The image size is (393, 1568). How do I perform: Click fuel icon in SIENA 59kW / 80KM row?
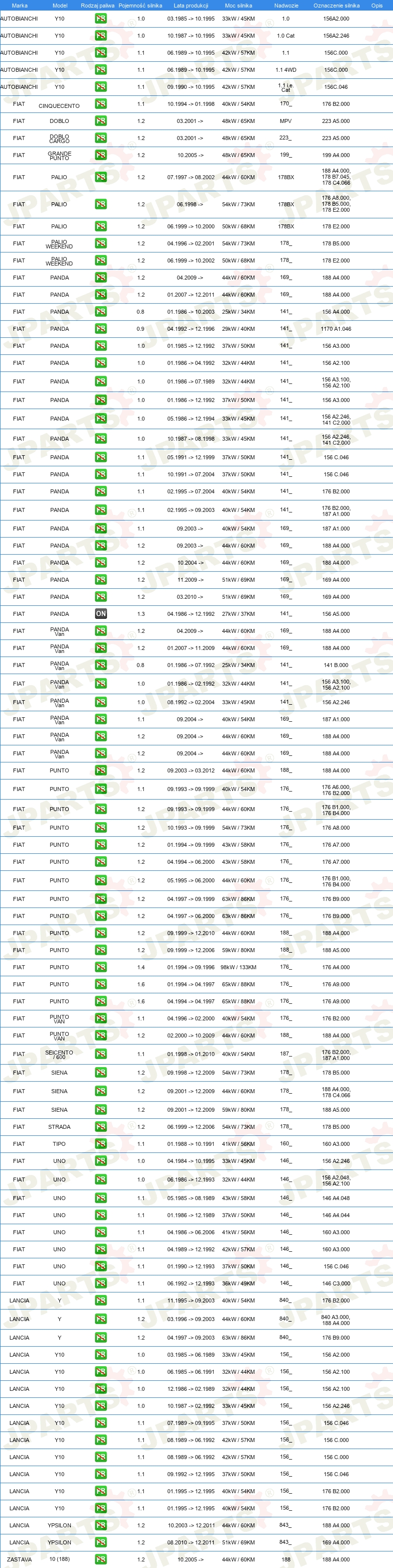pos(101,1110)
